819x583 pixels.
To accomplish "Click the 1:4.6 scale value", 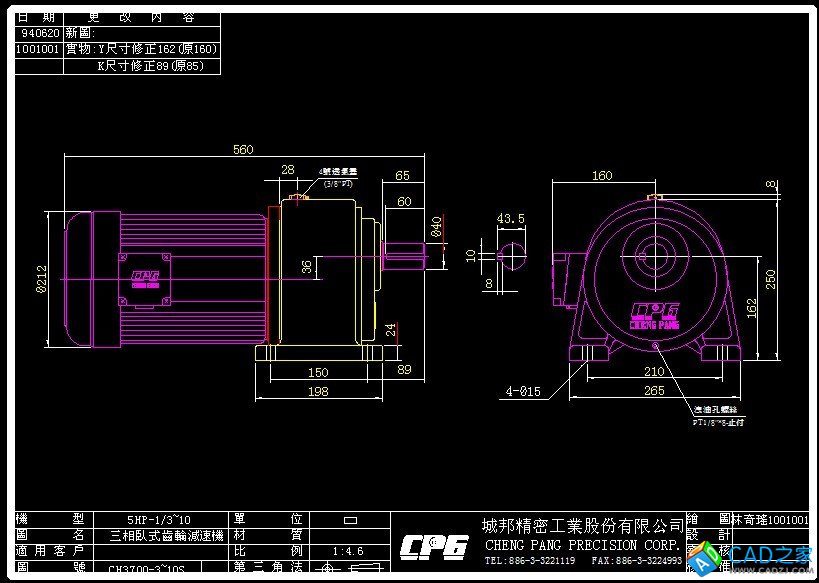I will tap(348, 551).
